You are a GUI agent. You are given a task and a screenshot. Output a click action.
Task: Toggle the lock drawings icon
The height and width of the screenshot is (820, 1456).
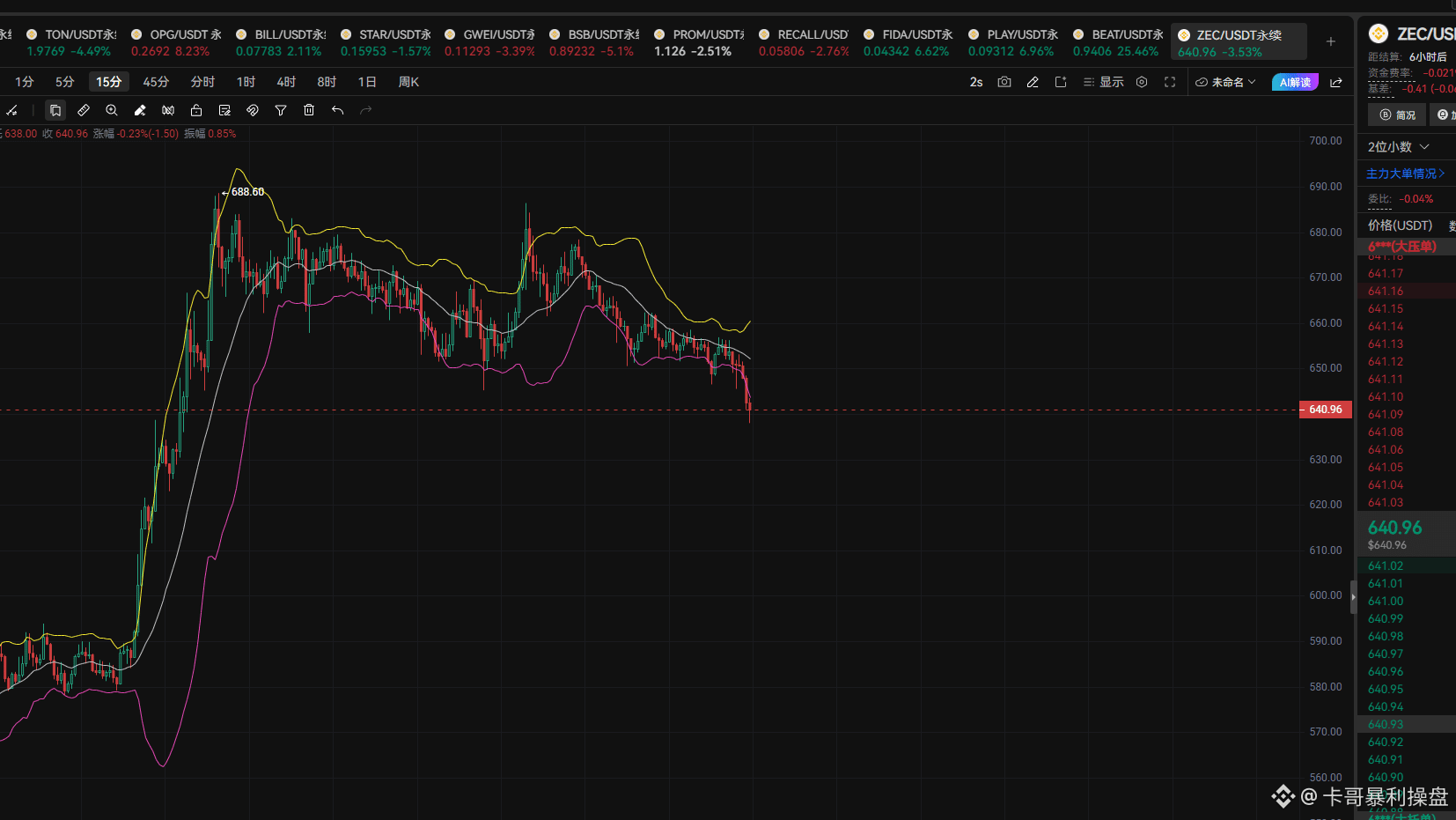(196, 110)
